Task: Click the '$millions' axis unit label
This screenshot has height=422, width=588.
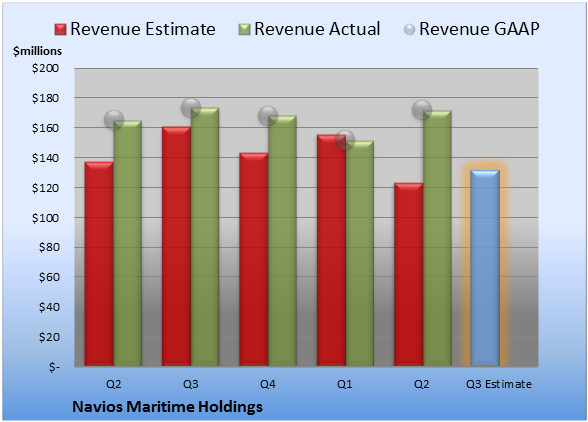Action: tap(38, 51)
